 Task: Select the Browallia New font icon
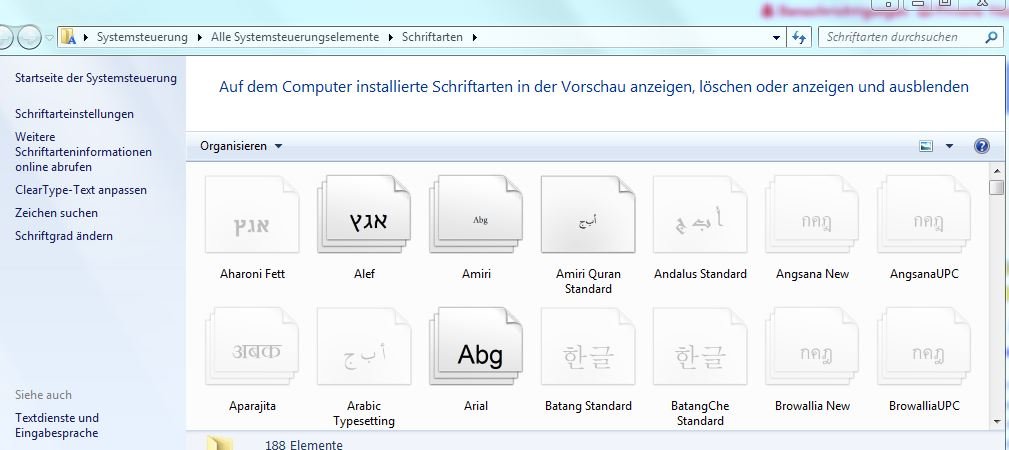click(x=812, y=346)
